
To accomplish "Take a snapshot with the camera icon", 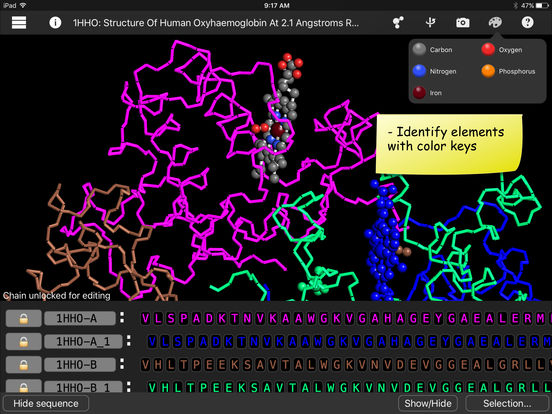I will (x=463, y=23).
